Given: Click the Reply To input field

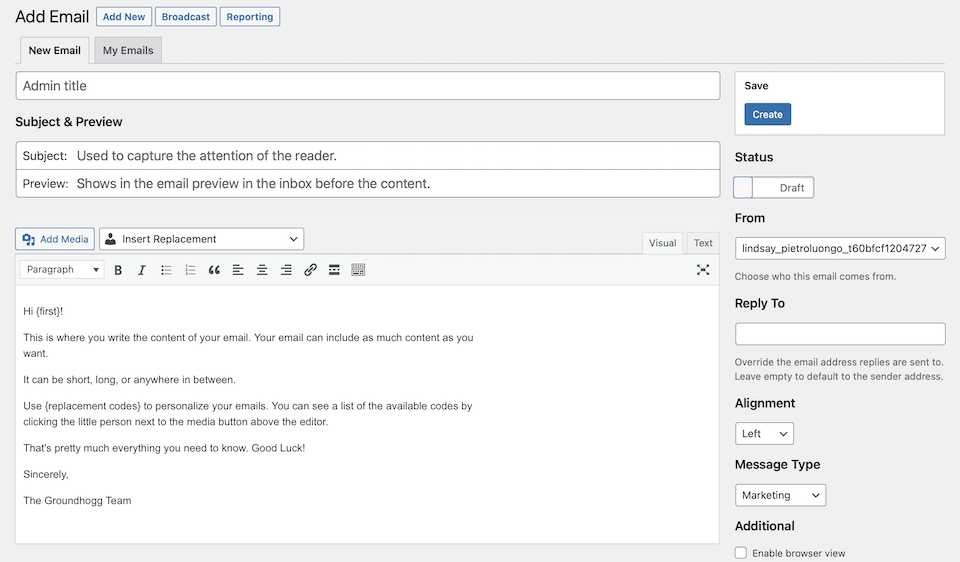Looking at the screenshot, I should tap(840, 334).
